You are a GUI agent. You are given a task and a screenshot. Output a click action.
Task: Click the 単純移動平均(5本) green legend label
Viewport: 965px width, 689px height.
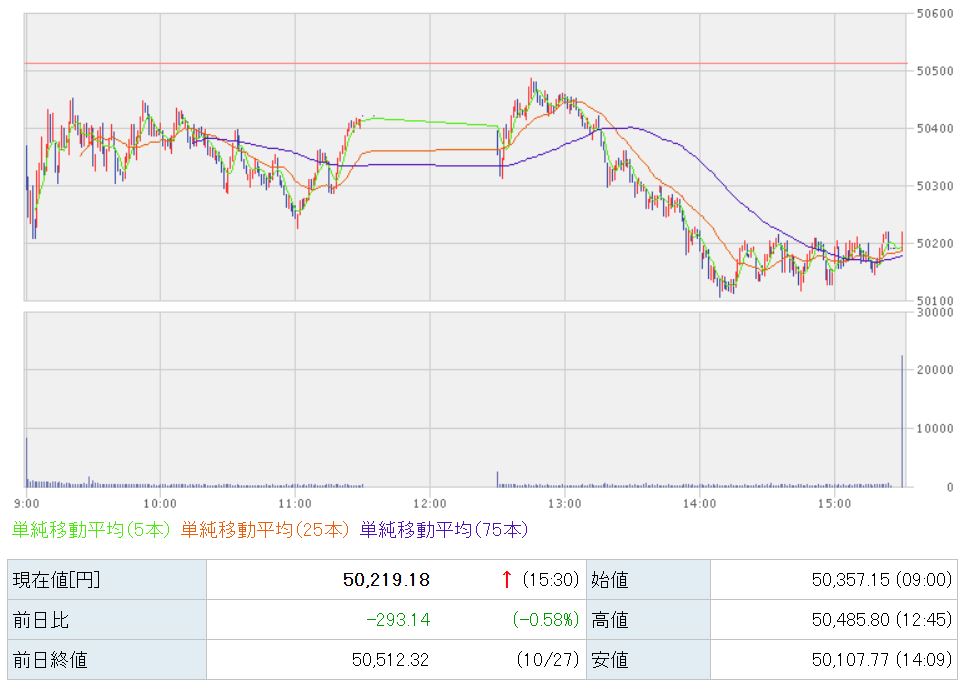coord(92,529)
